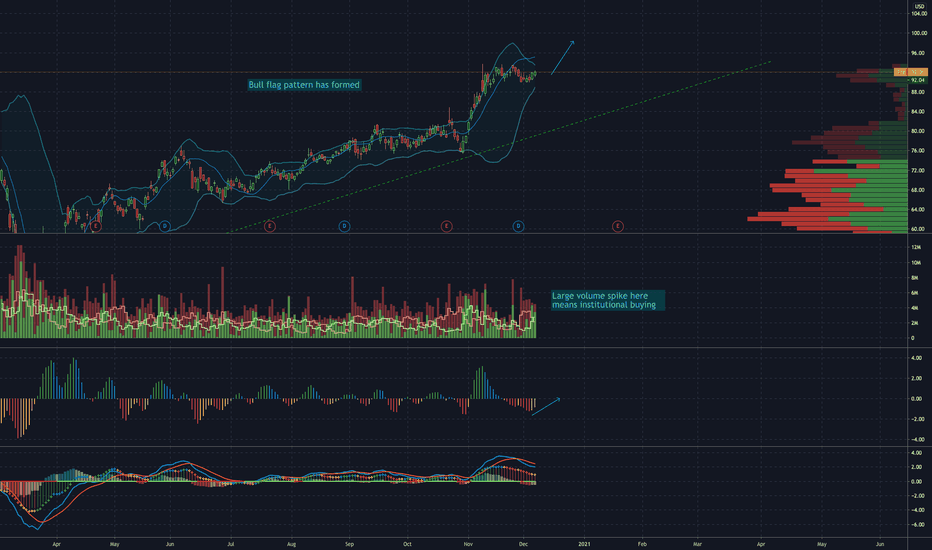Click the 12M volume axis label
The image size is (932, 550).
click(x=915, y=247)
